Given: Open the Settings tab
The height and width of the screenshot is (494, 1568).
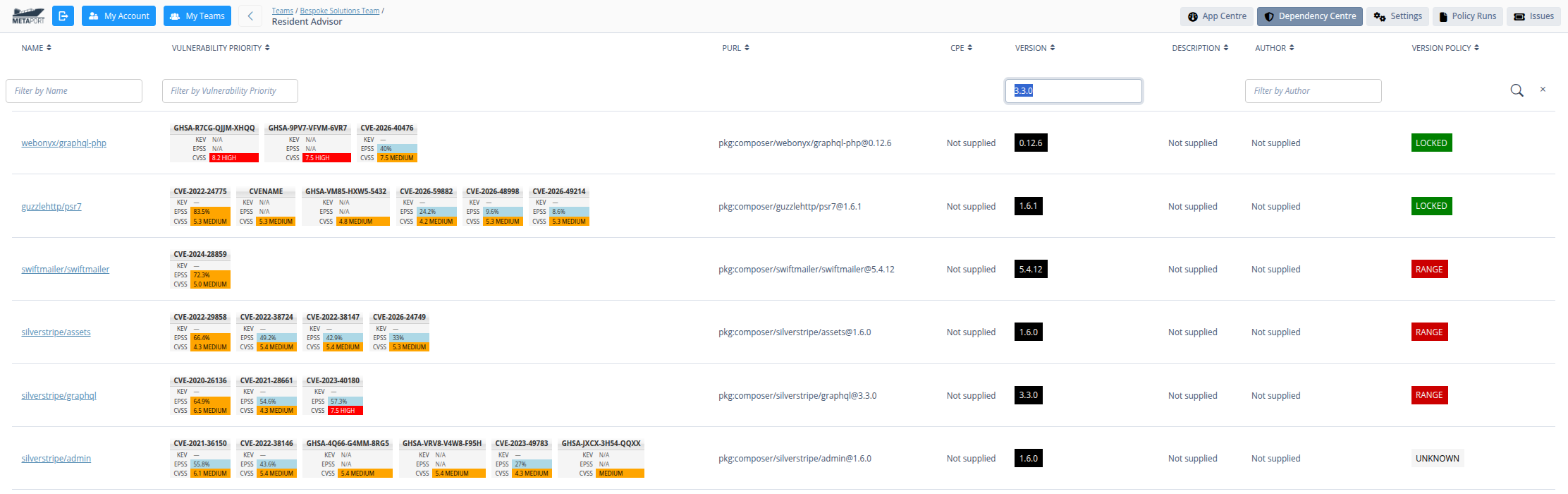Looking at the screenshot, I should [x=1398, y=16].
